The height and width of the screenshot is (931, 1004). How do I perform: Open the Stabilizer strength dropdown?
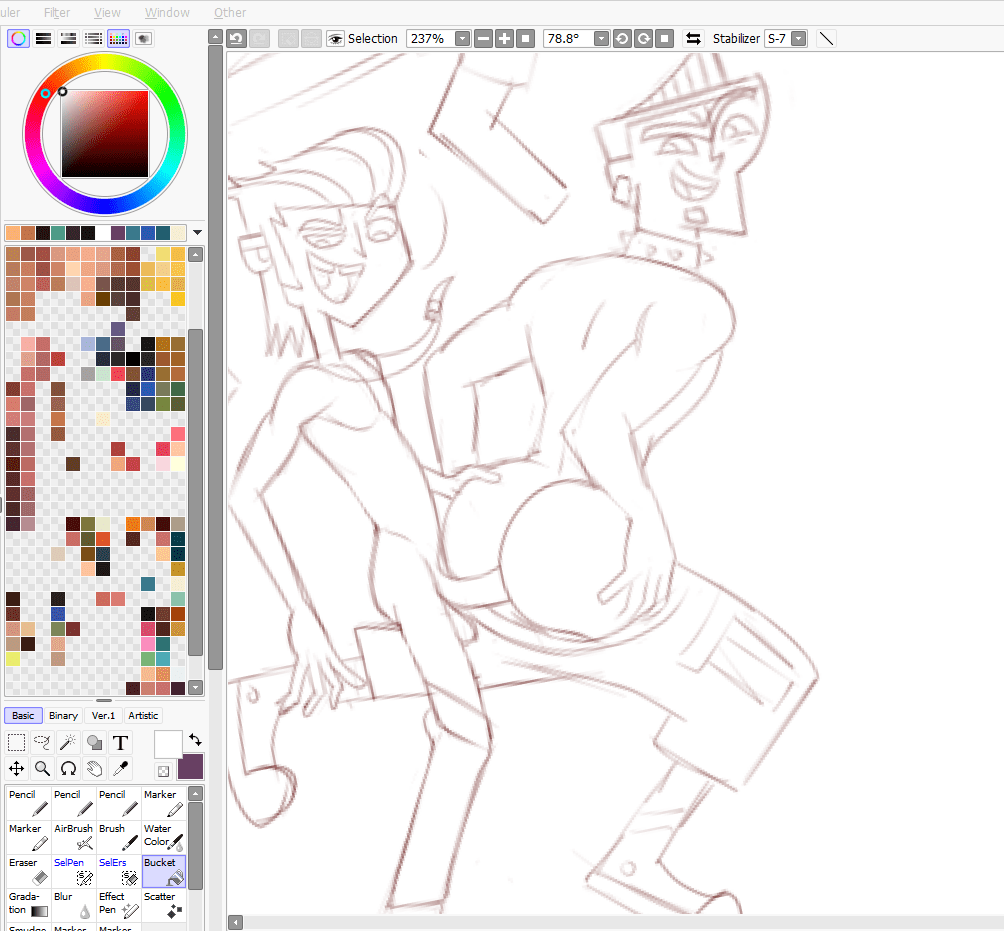[797, 38]
